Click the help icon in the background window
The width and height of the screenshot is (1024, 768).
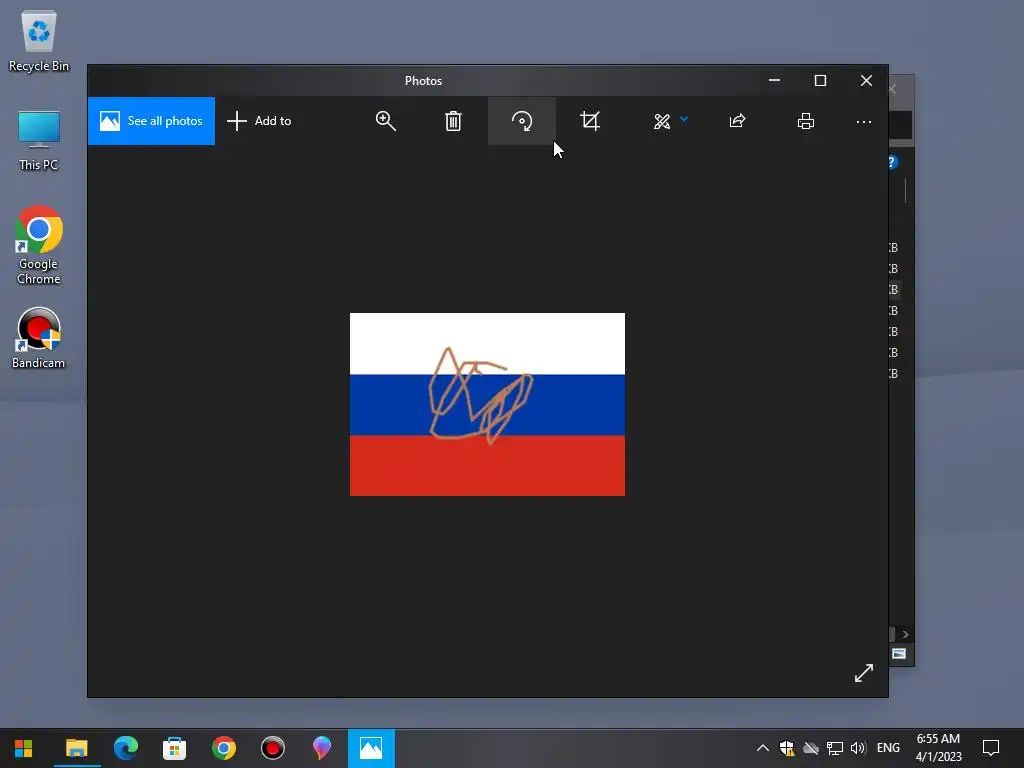[x=893, y=162]
